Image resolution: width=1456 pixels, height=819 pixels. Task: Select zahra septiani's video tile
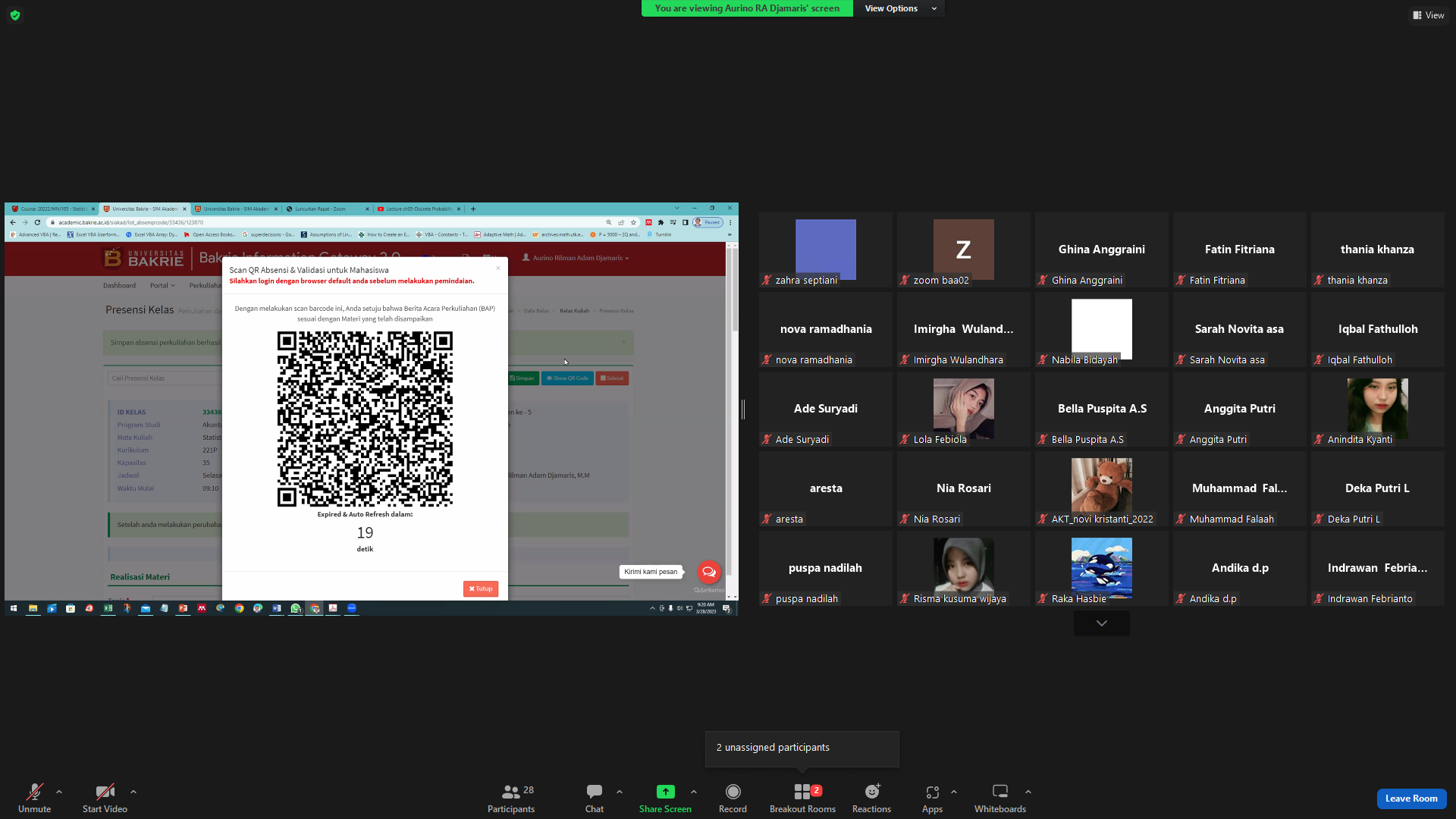click(x=826, y=250)
